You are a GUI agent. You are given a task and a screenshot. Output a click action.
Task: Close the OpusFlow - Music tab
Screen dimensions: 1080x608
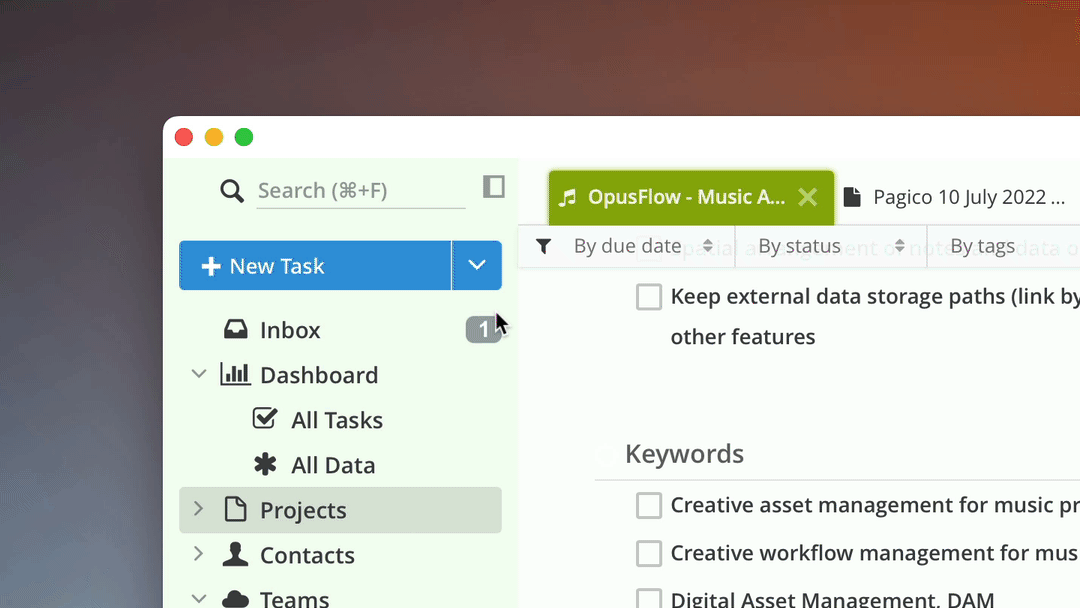808,197
